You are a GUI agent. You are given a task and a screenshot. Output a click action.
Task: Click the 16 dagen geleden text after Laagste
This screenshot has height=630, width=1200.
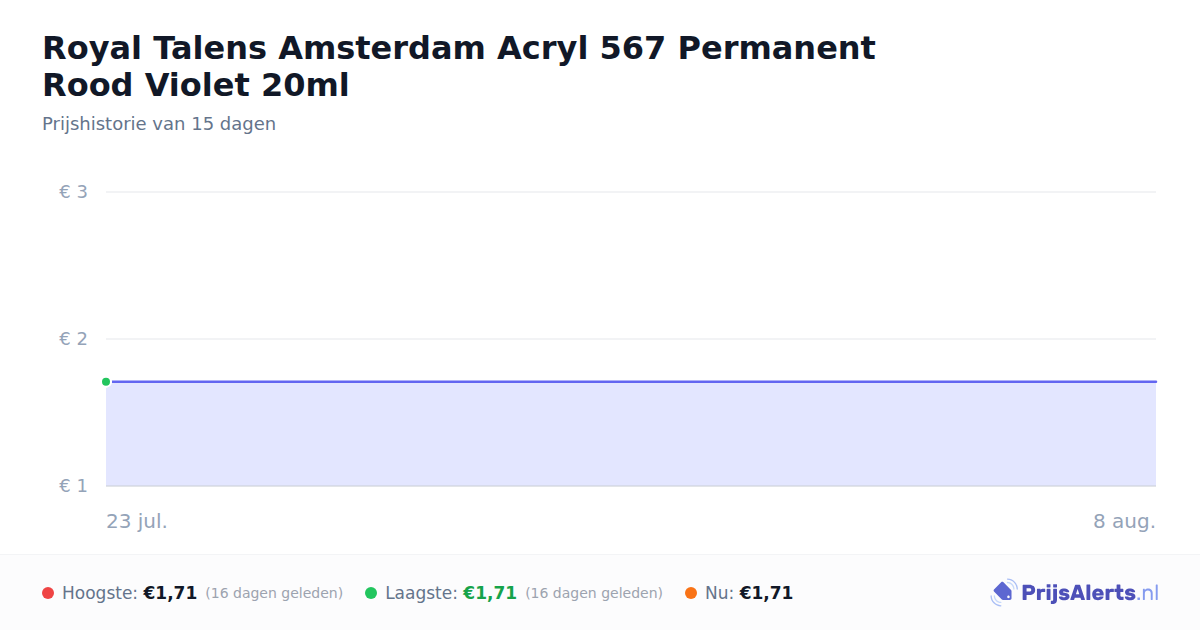594,593
